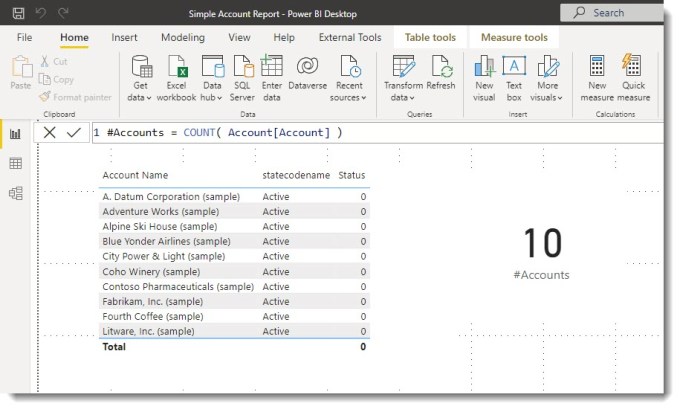Click the Undo arrow icon

[41, 13]
